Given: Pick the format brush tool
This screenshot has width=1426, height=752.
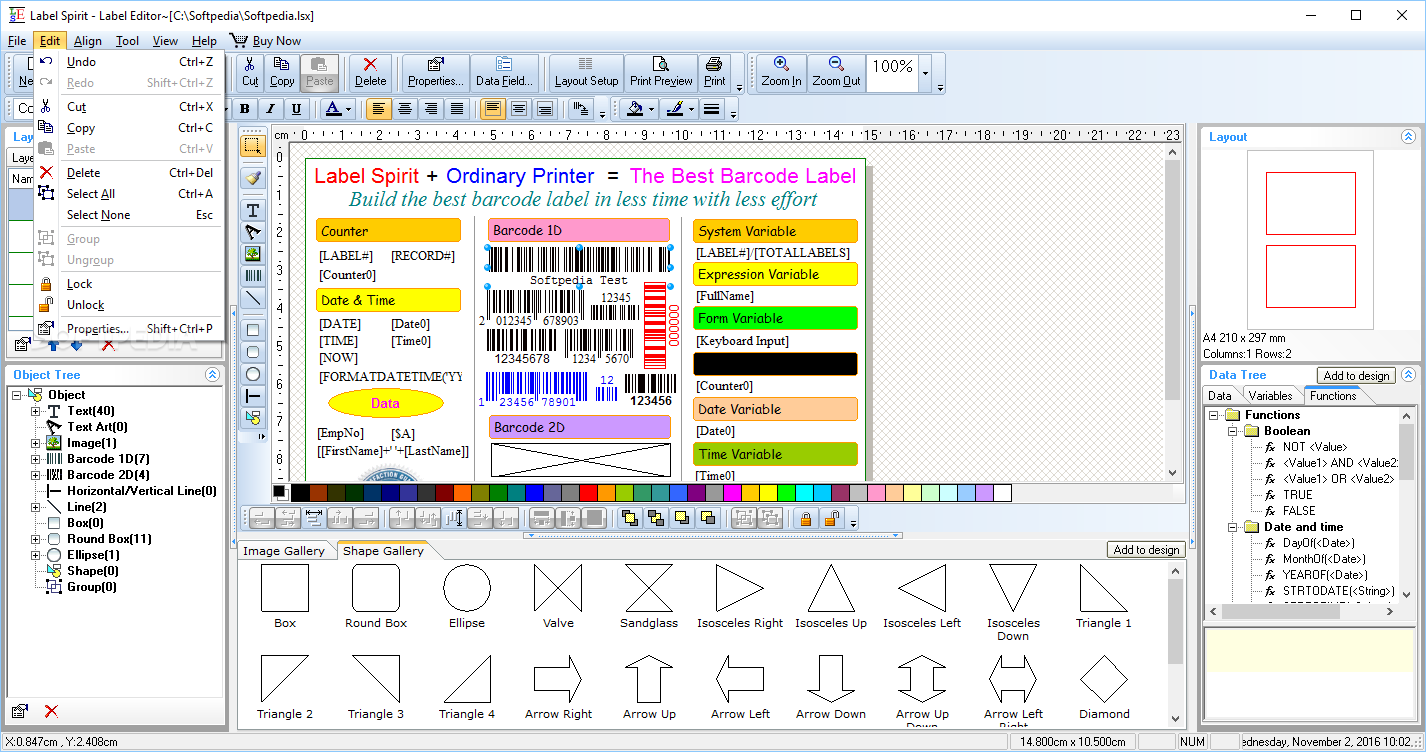Looking at the screenshot, I should pos(253,178).
